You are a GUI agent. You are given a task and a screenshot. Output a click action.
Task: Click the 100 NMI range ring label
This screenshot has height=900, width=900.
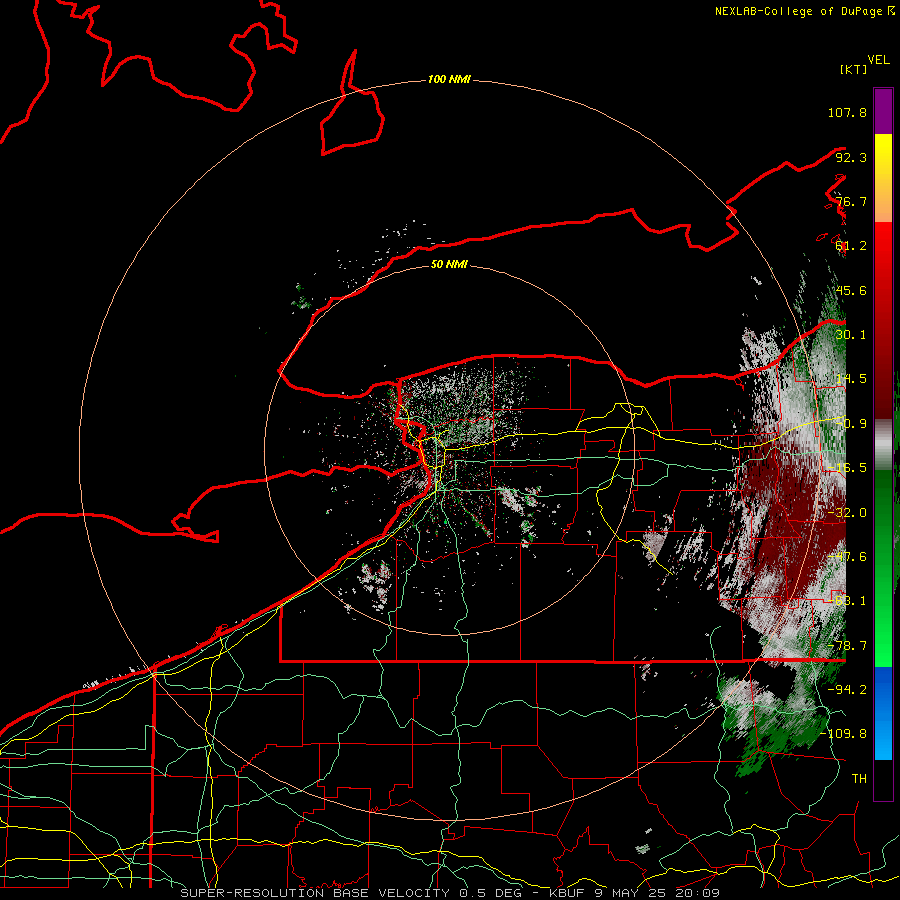449,79
